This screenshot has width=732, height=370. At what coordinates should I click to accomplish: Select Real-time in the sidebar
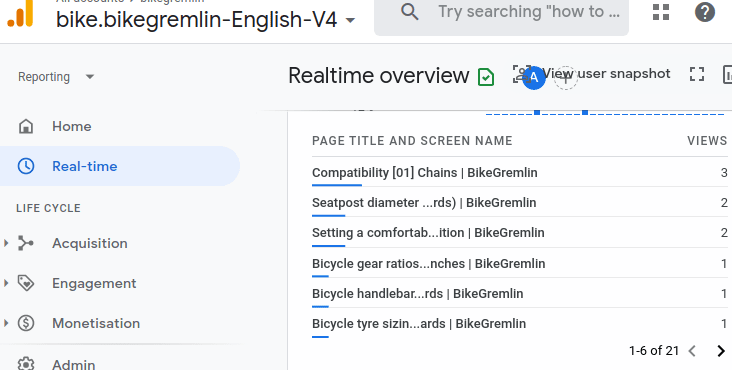[x=120, y=166]
